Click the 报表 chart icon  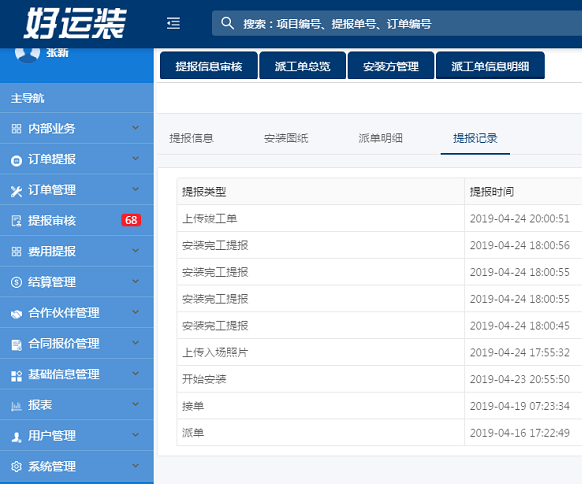(x=16, y=406)
